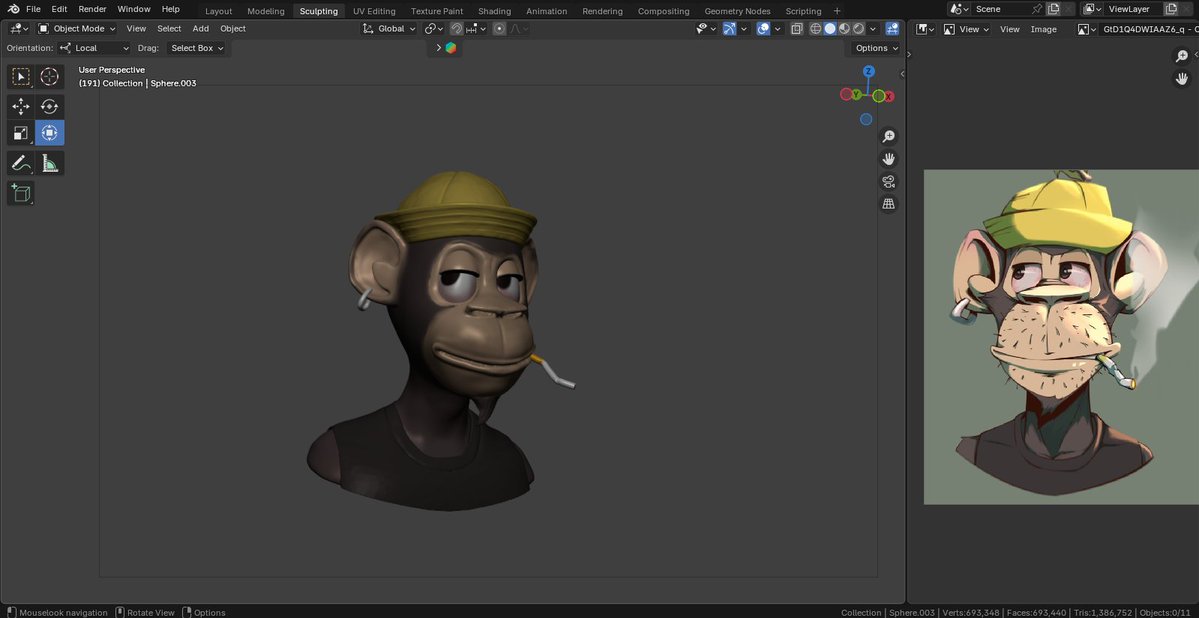Click the ViewLayer name field
The width and height of the screenshot is (1199, 618).
[1133, 9]
